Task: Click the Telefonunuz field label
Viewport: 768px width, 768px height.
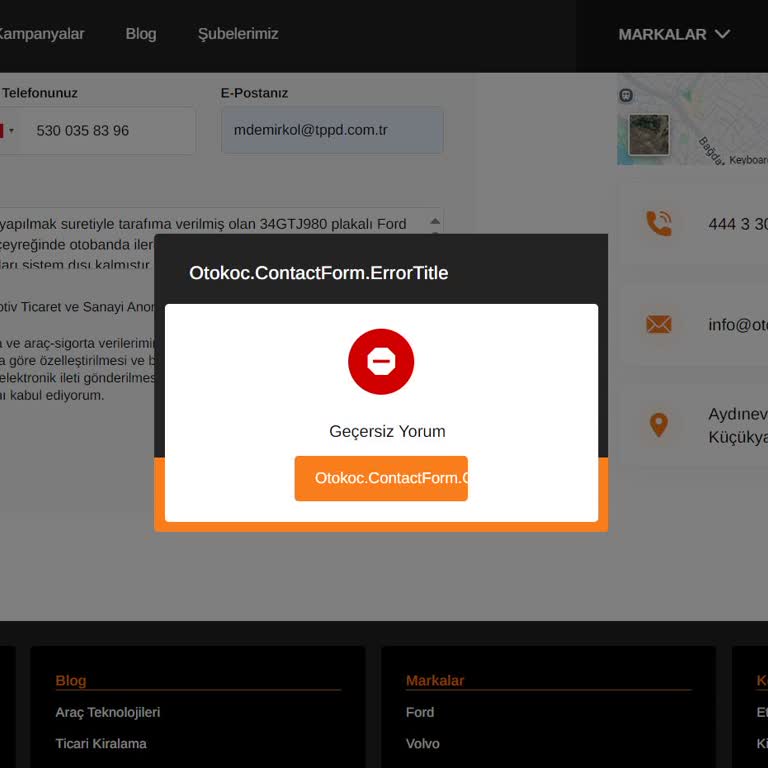Action: (x=40, y=93)
